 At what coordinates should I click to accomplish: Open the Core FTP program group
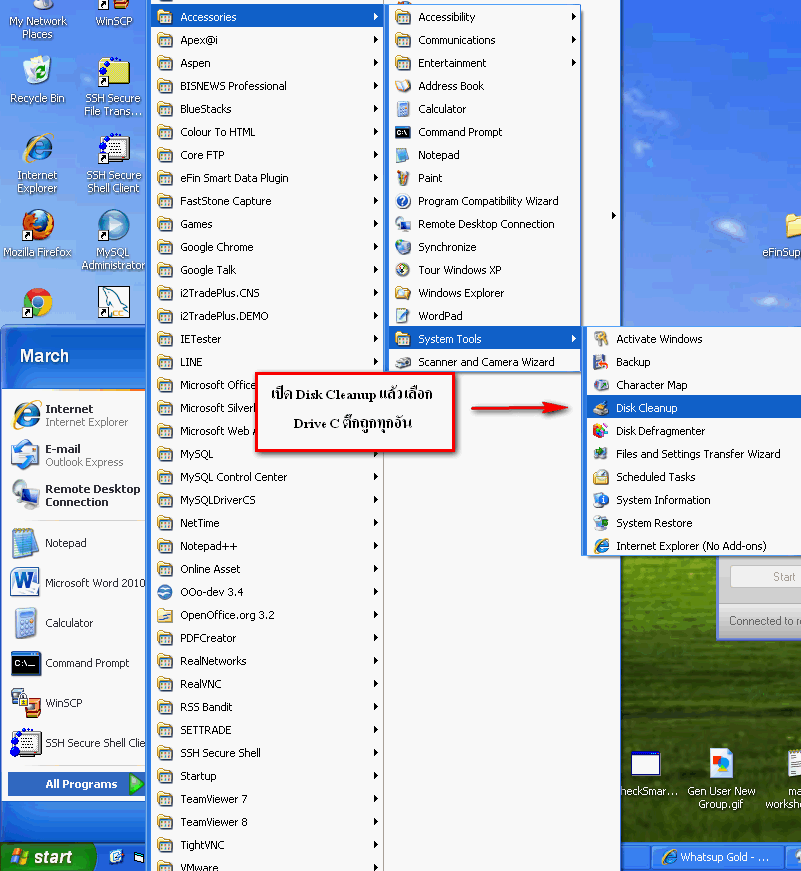pos(267,155)
